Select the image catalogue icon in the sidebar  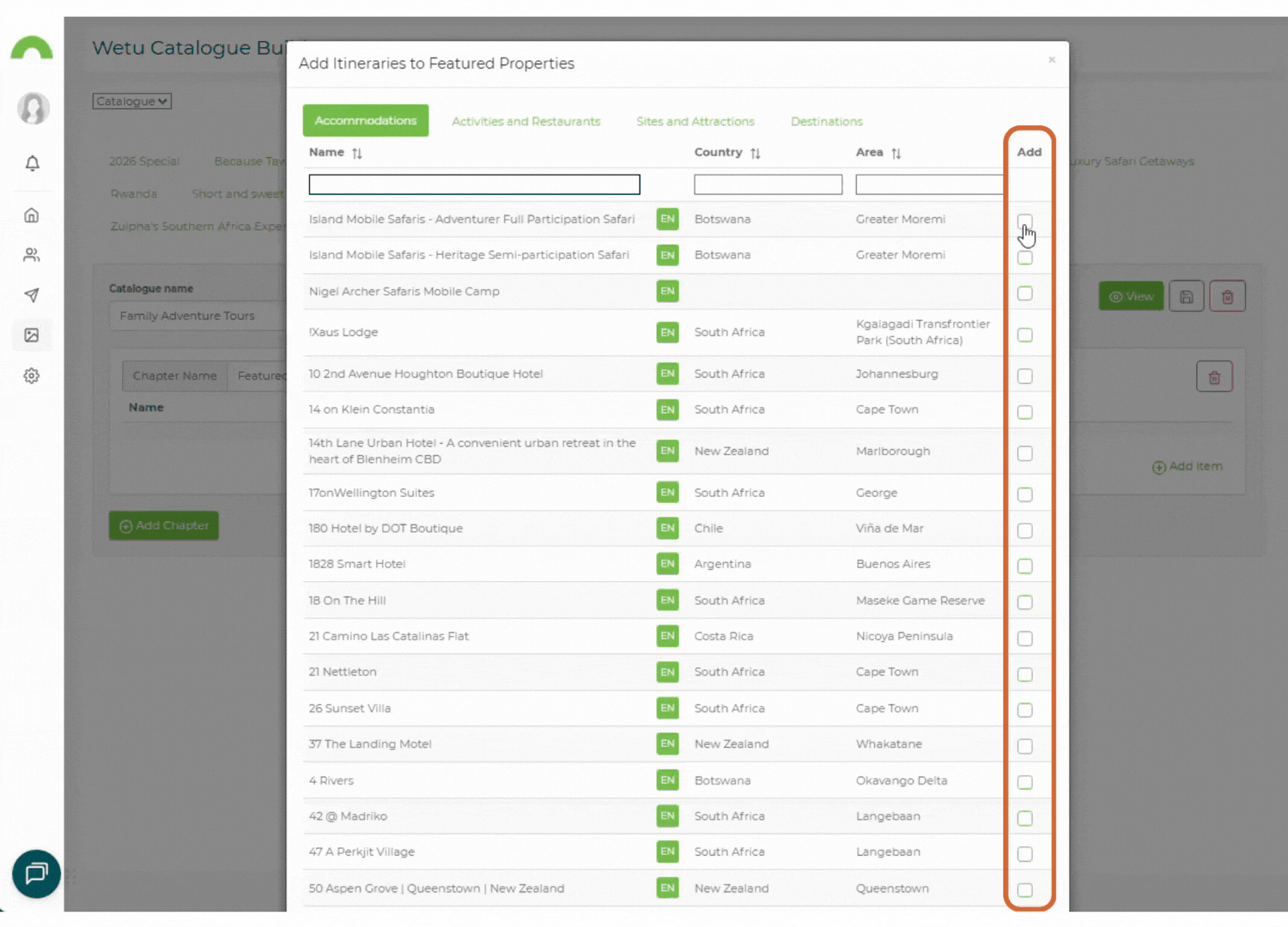click(x=32, y=335)
